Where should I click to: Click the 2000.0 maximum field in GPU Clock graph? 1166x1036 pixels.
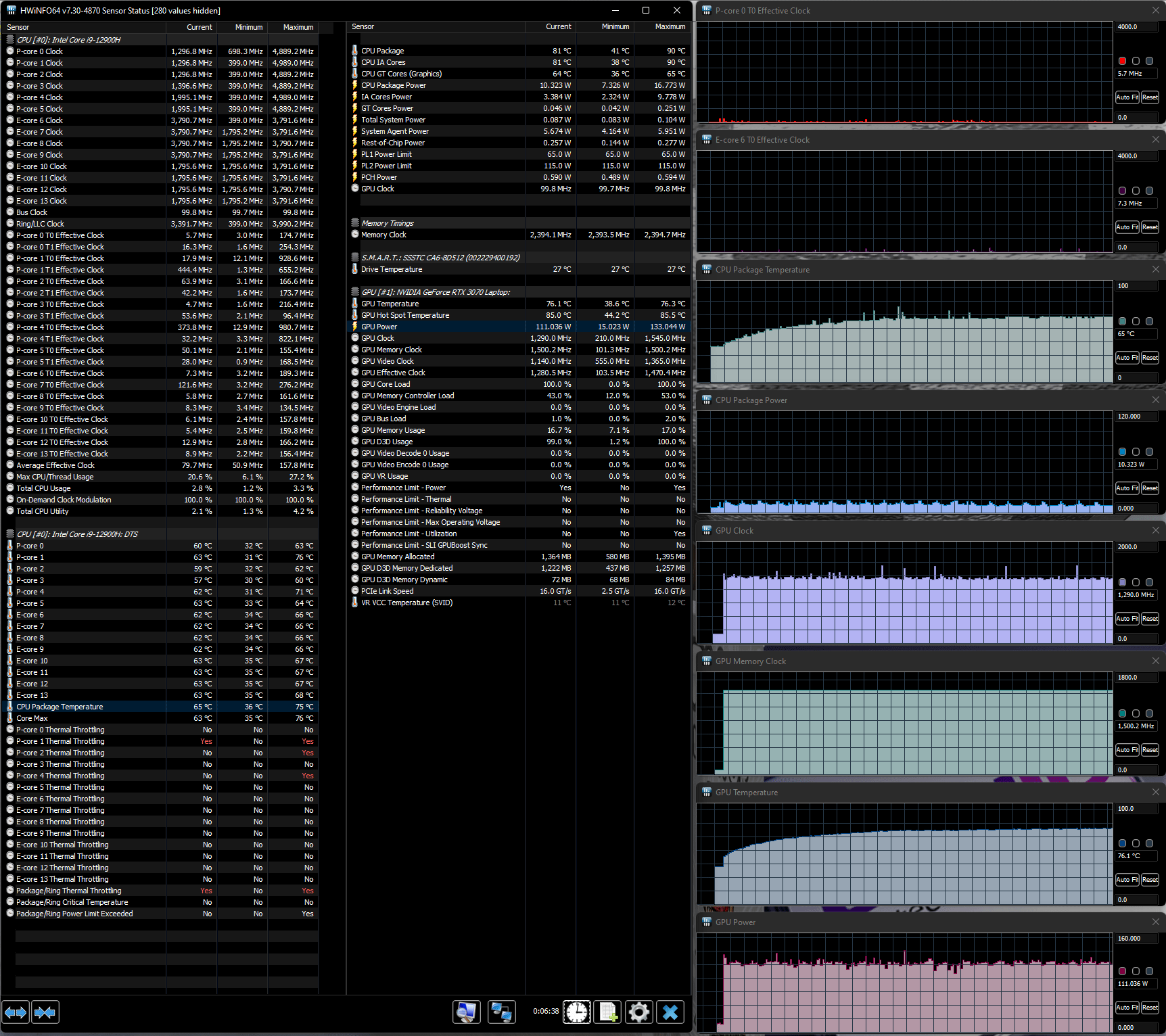(1137, 547)
